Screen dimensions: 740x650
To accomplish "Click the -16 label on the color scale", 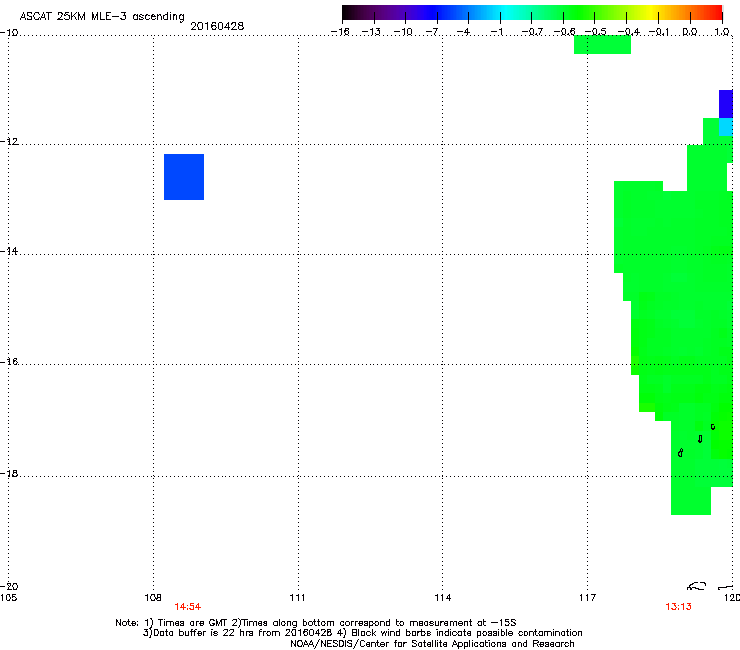I will 340,32.
